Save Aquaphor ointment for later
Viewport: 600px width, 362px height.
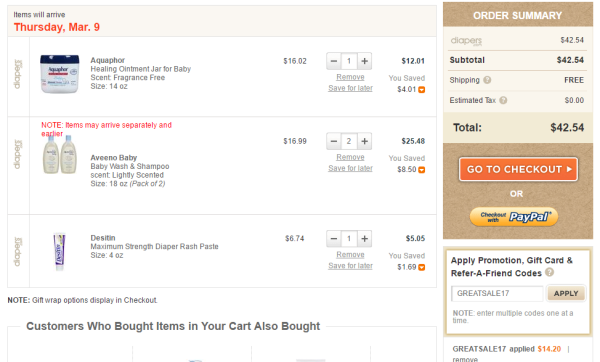tap(350, 88)
